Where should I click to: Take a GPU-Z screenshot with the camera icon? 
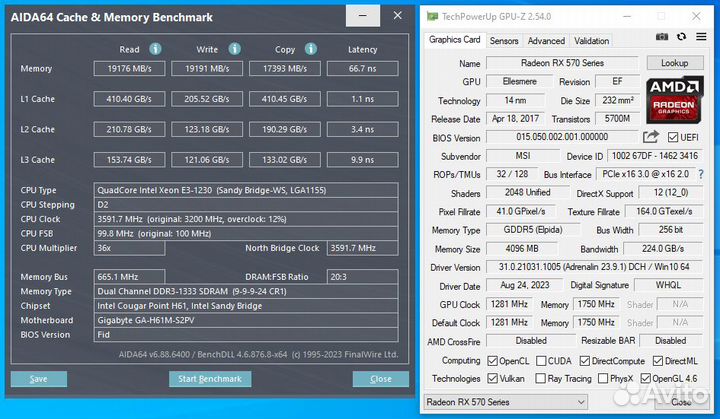662,37
